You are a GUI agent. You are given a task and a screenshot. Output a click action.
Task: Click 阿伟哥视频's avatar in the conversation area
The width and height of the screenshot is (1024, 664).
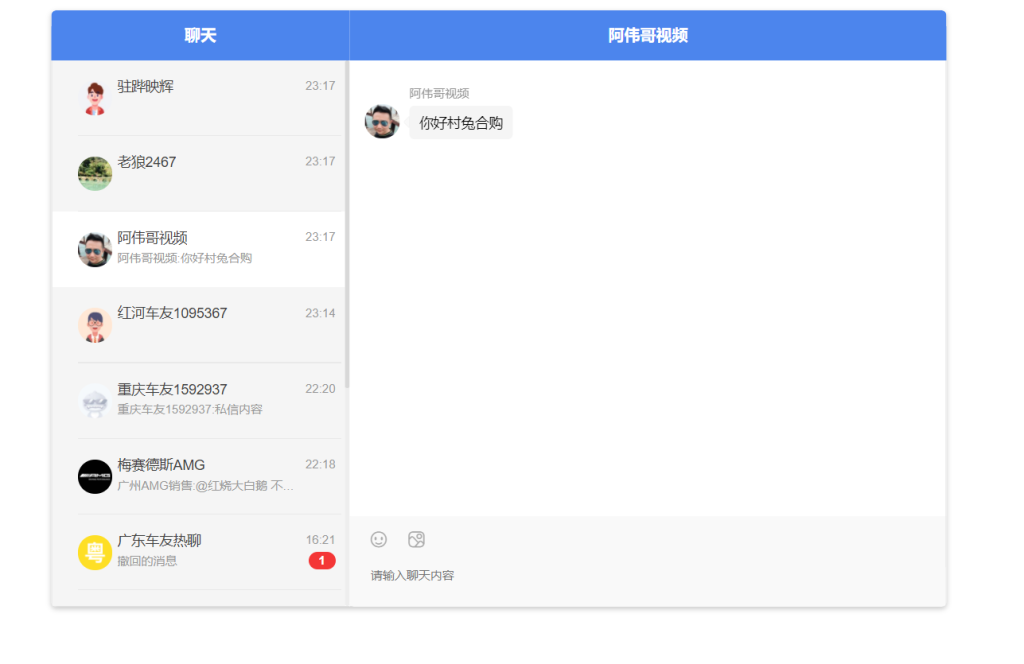tap(381, 121)
